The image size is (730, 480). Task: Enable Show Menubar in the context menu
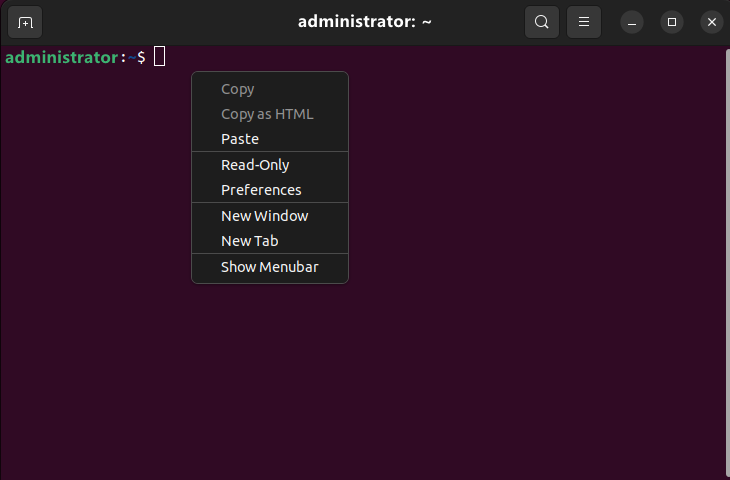(x=269, y=267)
